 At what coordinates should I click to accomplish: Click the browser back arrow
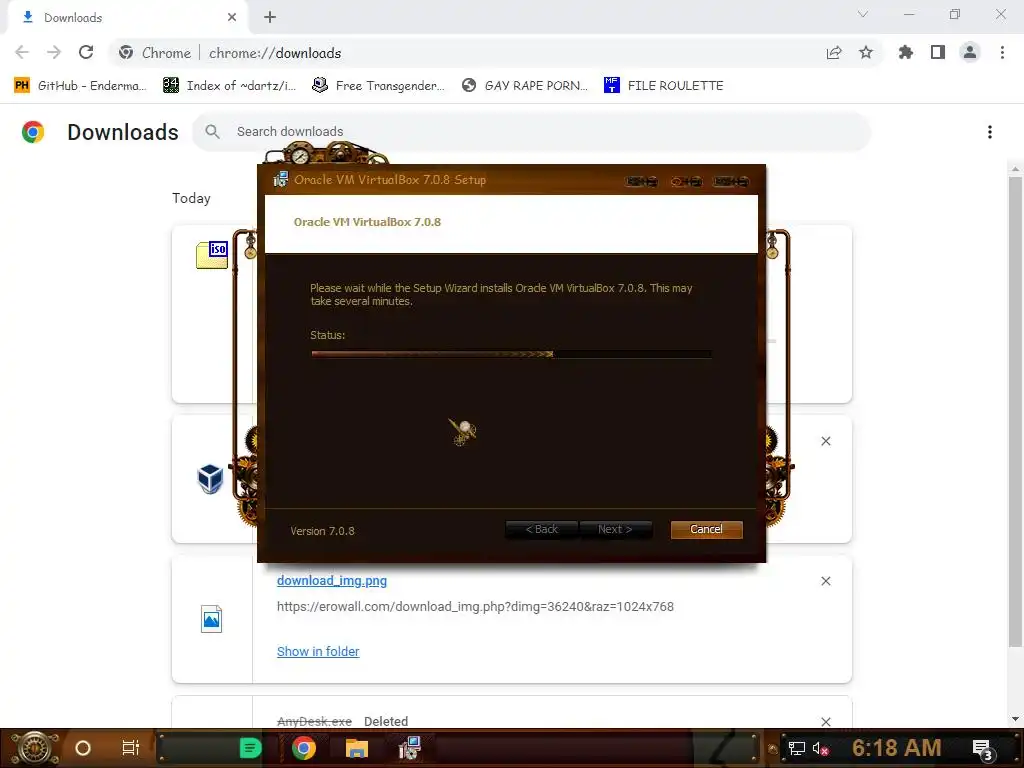(22, 52)
